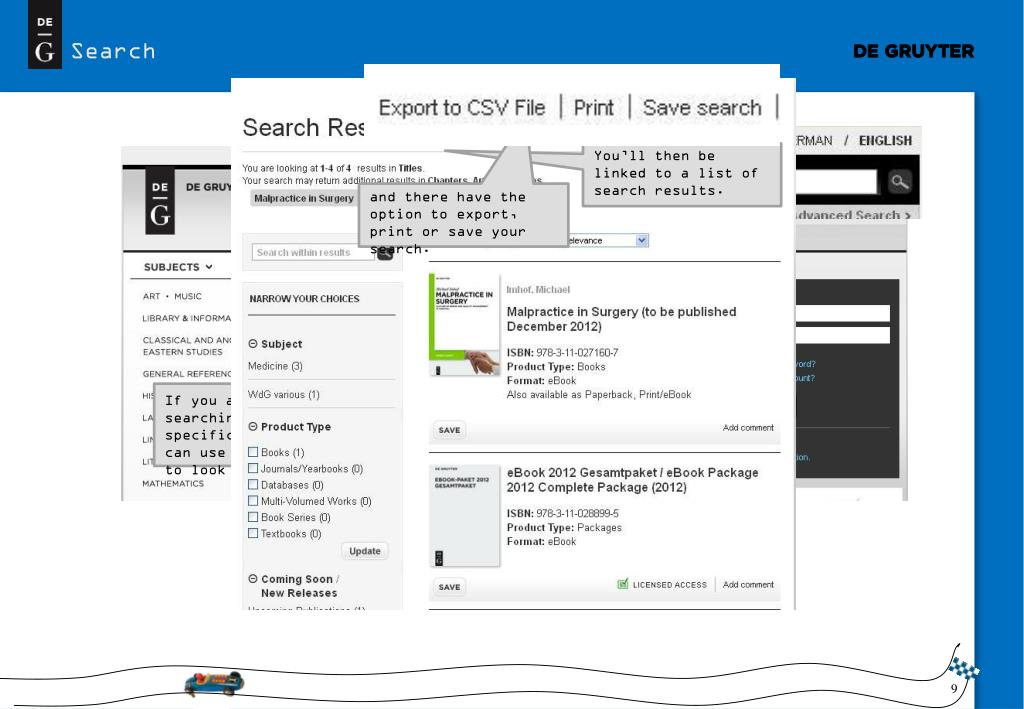
Task: Open eBook 2012 Gesamtpaket title link
Action: 632,480
